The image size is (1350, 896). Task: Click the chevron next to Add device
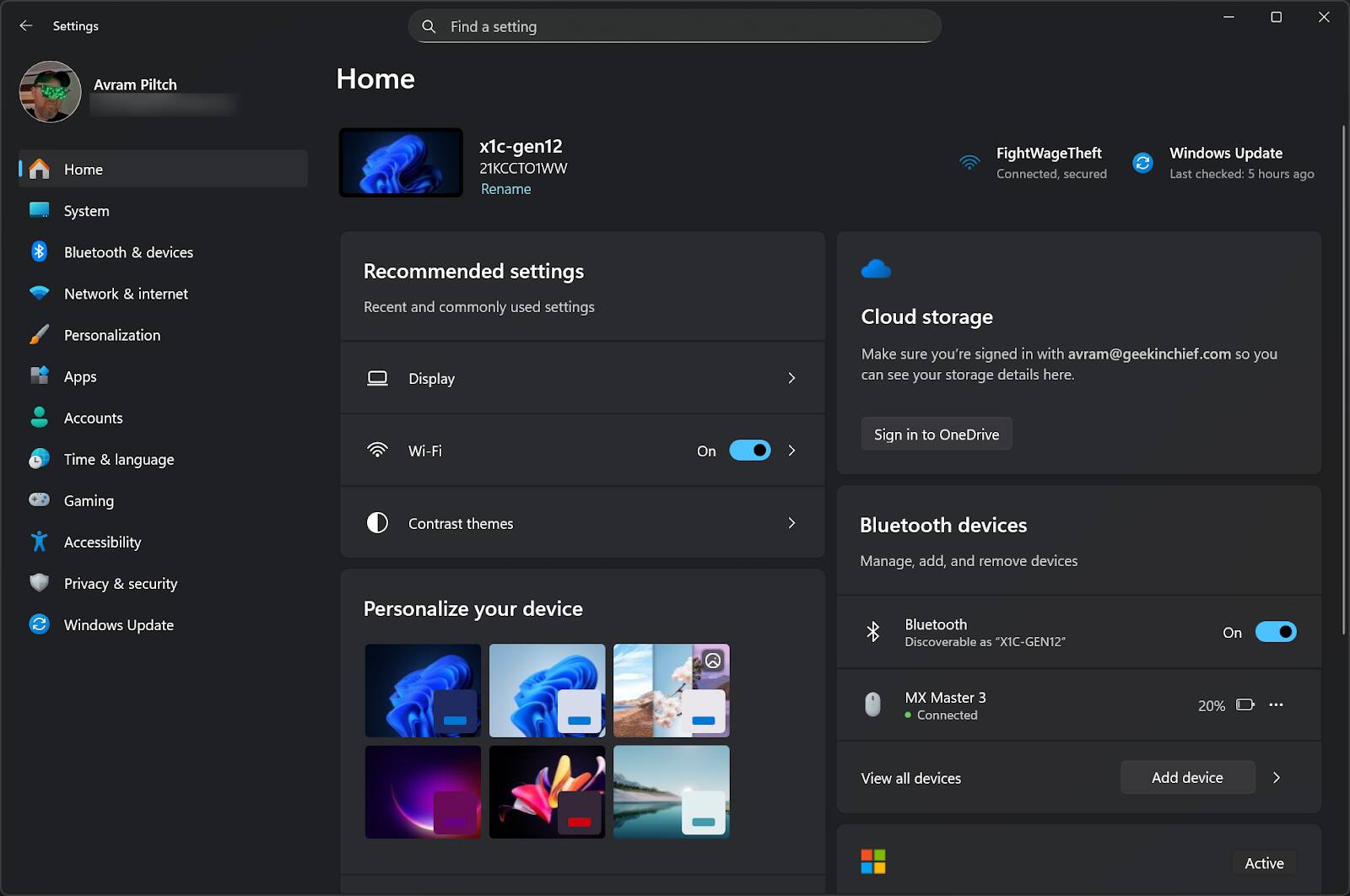pyautogui.click(x=1277, y=778)
